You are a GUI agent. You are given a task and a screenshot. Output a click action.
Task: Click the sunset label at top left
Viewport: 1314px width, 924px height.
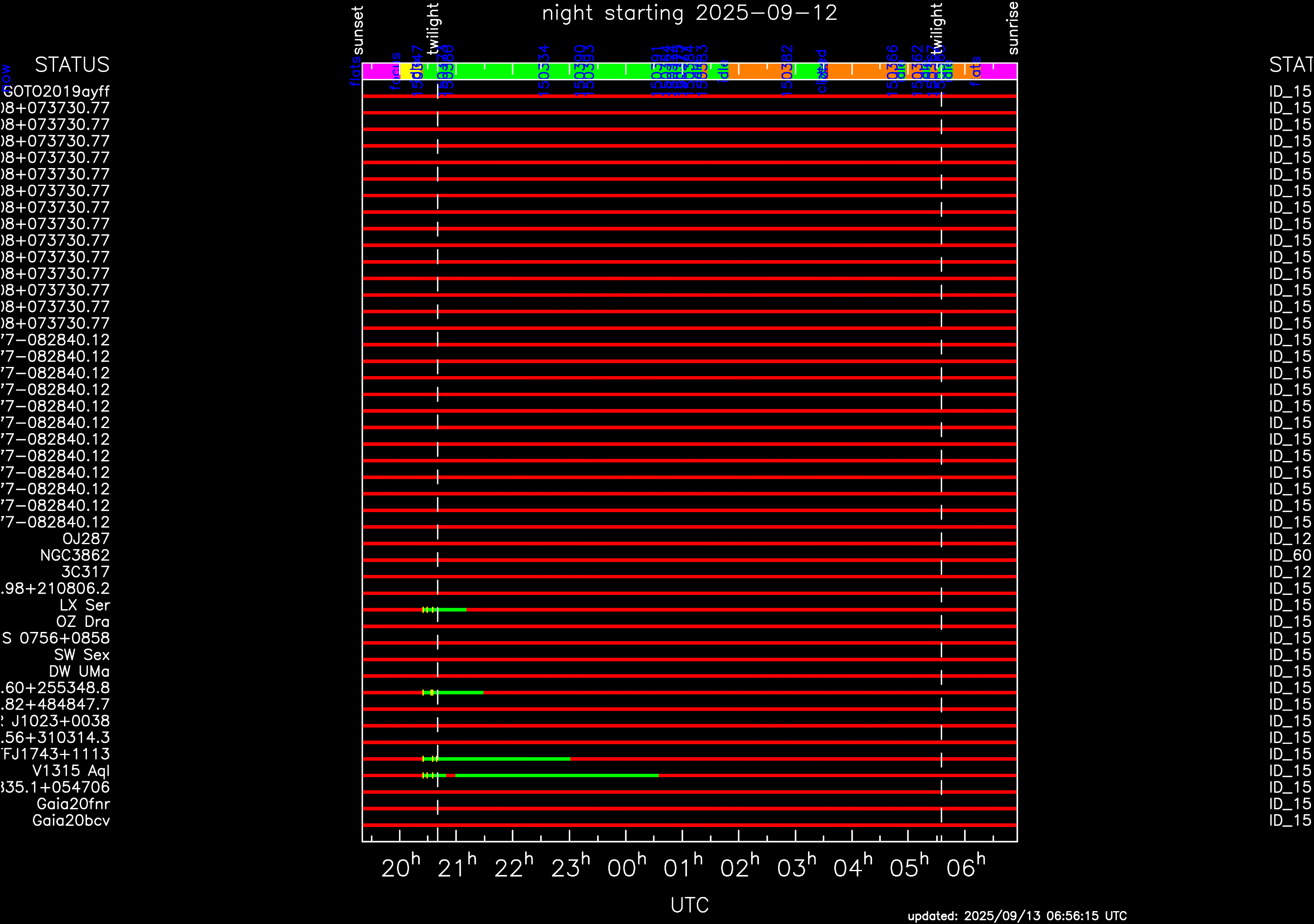tap(358, 30)
